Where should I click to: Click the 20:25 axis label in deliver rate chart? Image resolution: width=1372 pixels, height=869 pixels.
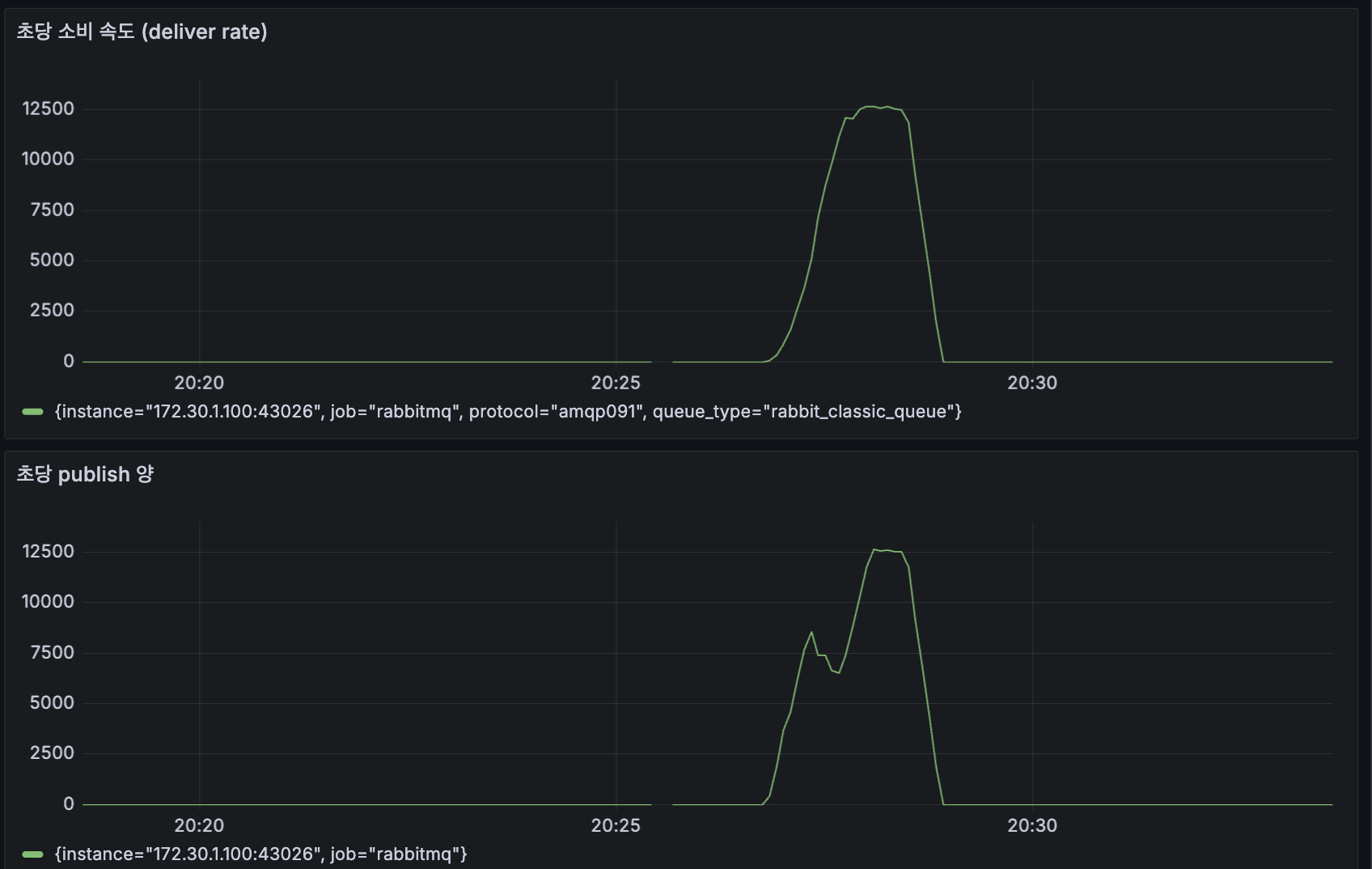(x=616, y=382)
